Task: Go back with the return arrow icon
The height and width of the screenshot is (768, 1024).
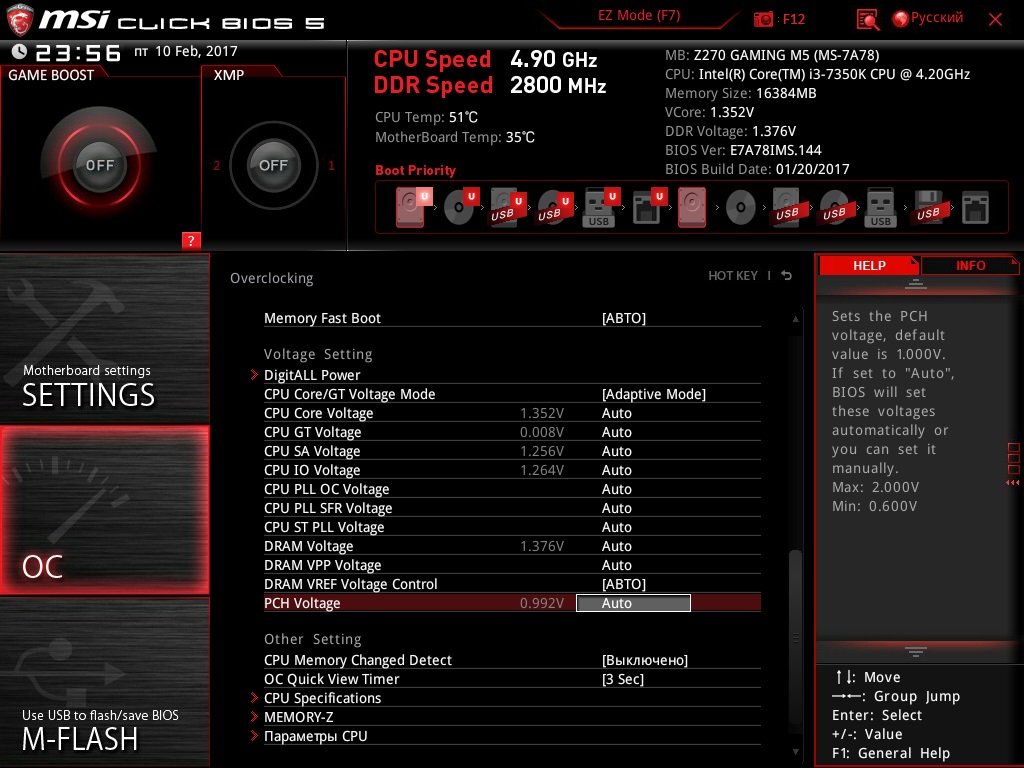Action: tap(787, 276)
